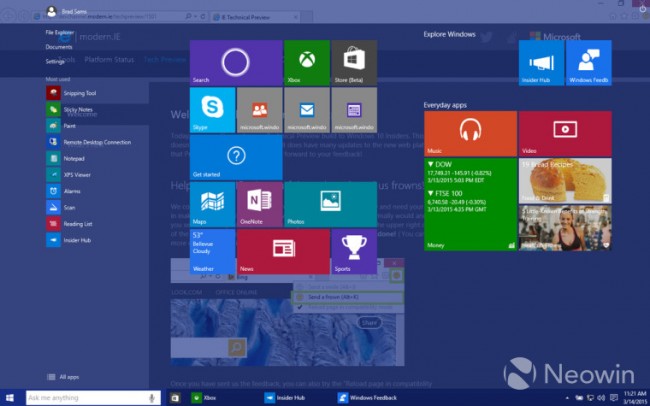Open XPS Viewer from the list

tap(68, 175)
